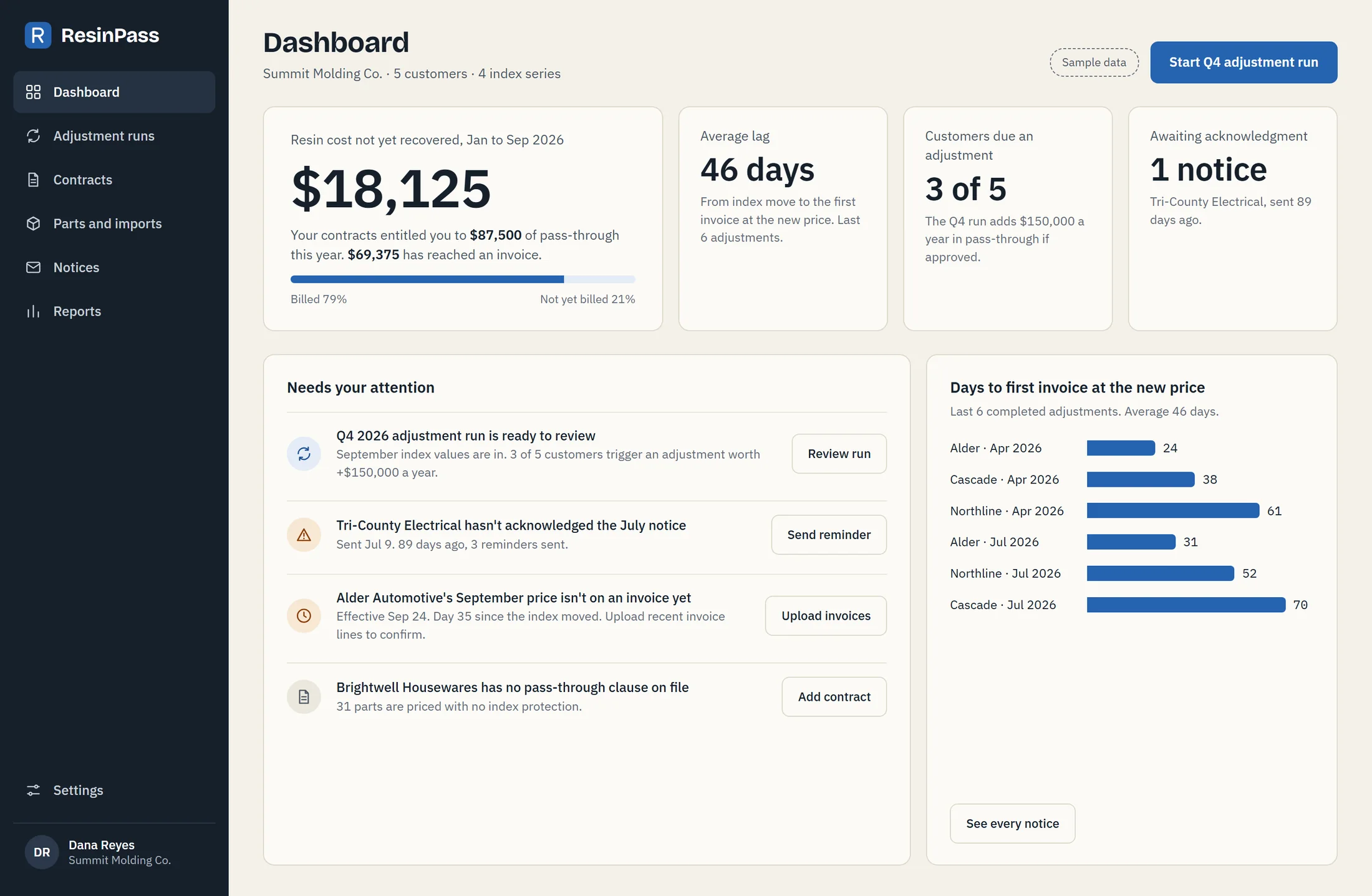The height and width of the screenshot is (896, 1372).
Task: Click the Dashboard page heading
Action: coord(336,42)
